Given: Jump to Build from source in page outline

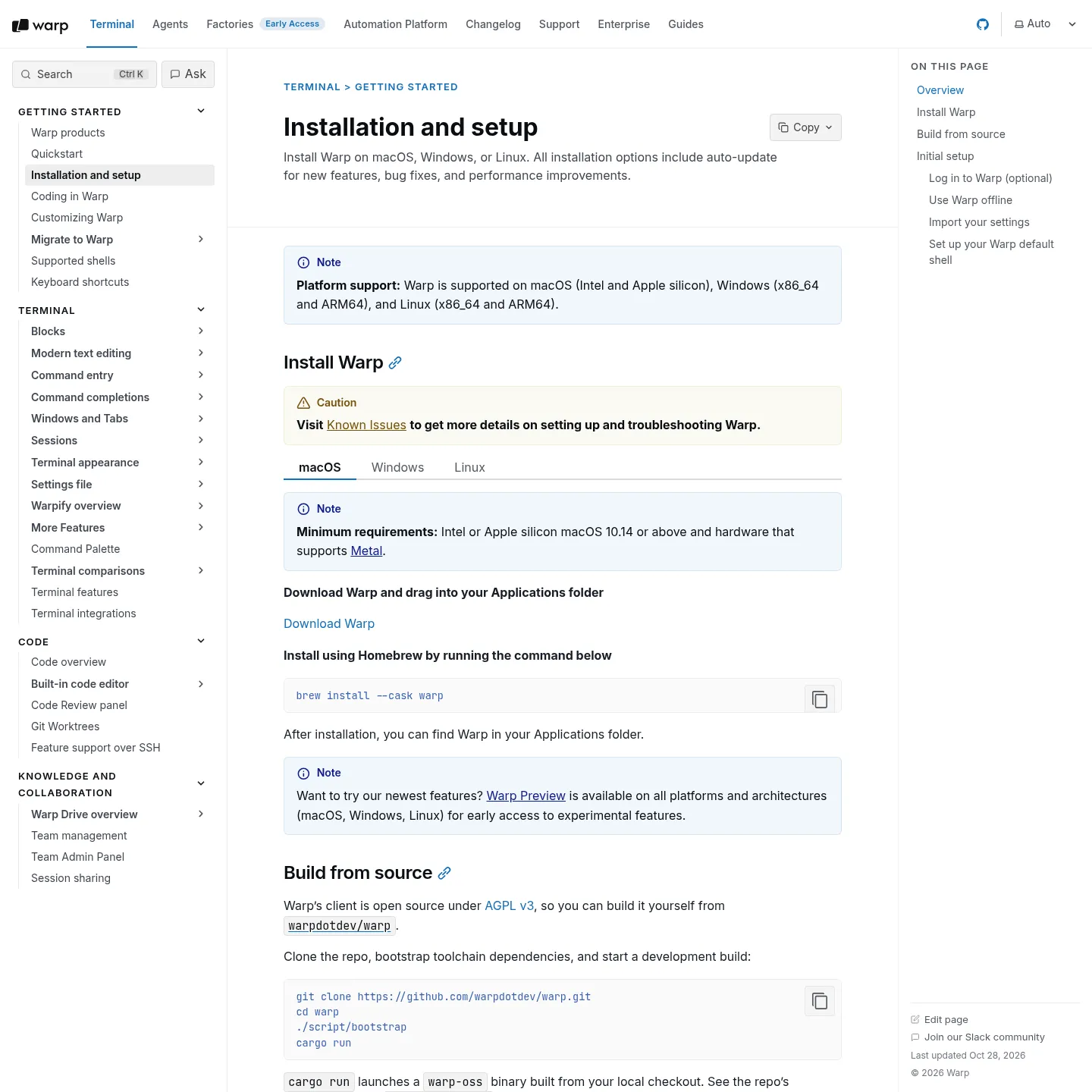Looking at the screenshot, I should coord(961,134).
